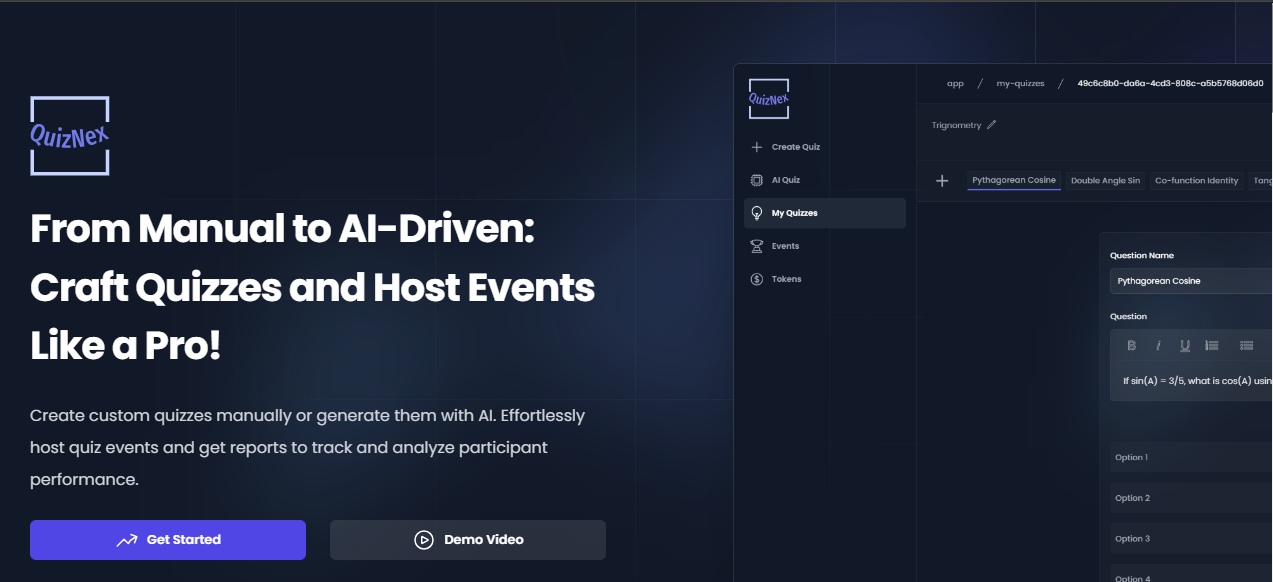
Task: Insert a bulleted list in the editor
Action: click(1246, 346)
